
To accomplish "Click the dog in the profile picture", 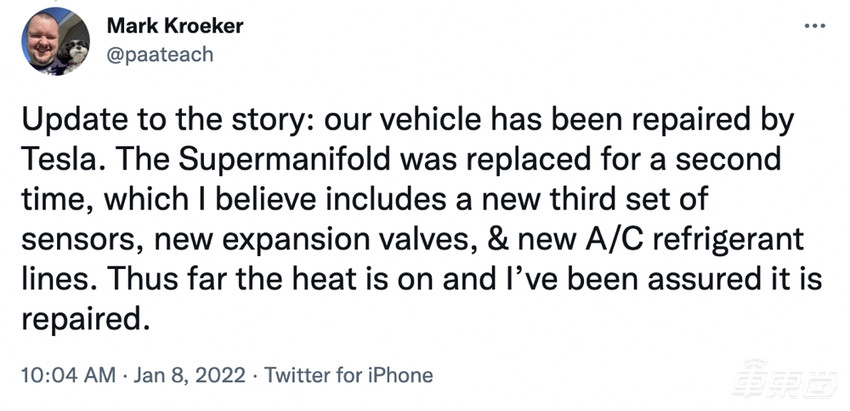I will (x=73, y=52).
